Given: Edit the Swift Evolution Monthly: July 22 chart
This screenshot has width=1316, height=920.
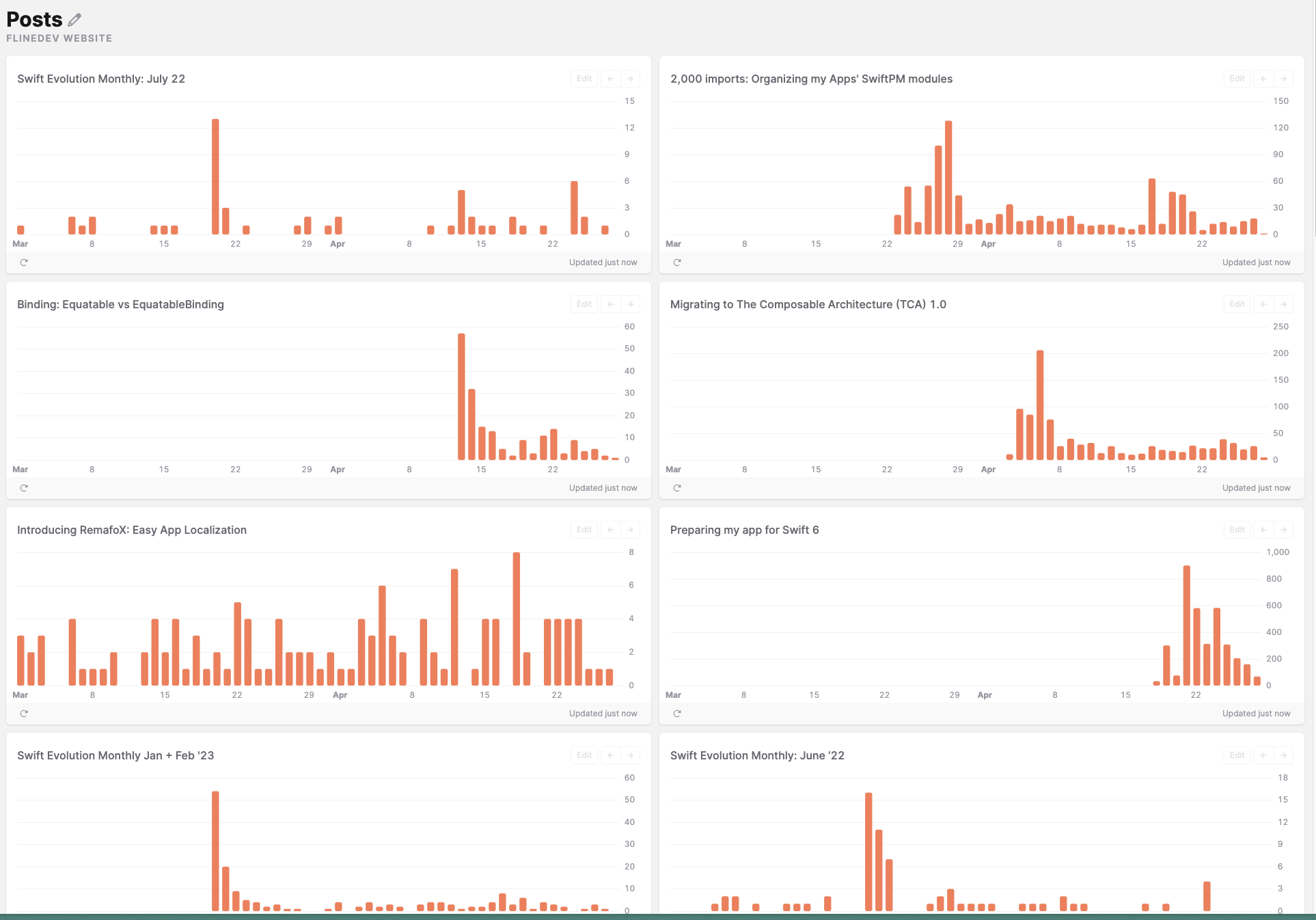Looking at the screenshot, I should (x=584, y=79).
